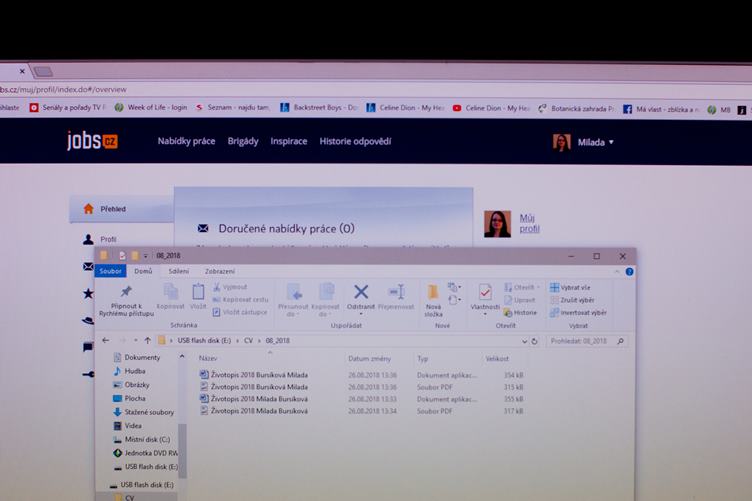The image size is (752, 501).
Task: Click Invertovat výběr in ribbon
Action: point(578,313)
